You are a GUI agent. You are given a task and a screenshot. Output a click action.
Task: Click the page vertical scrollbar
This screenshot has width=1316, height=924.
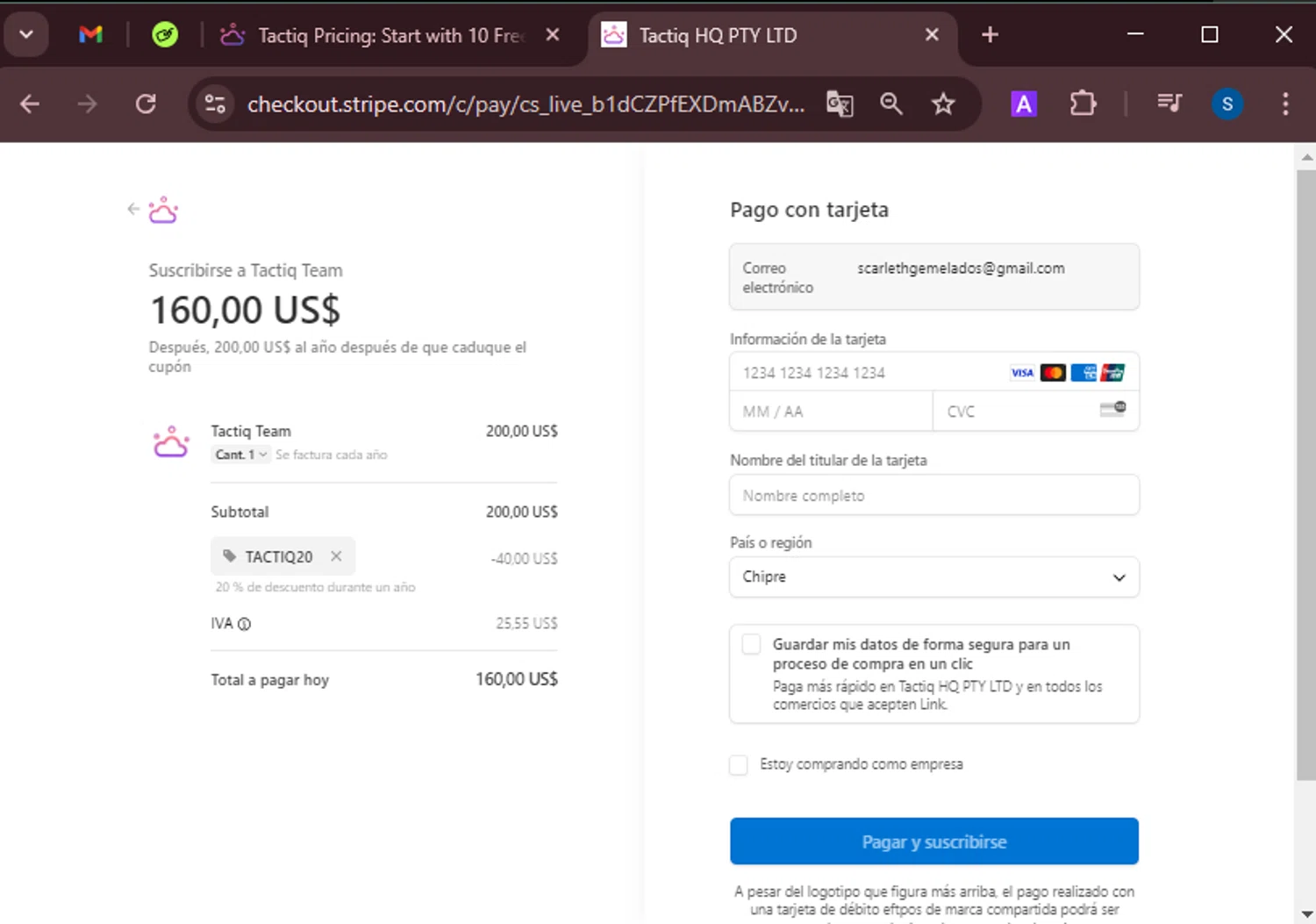coord(1306,474)
